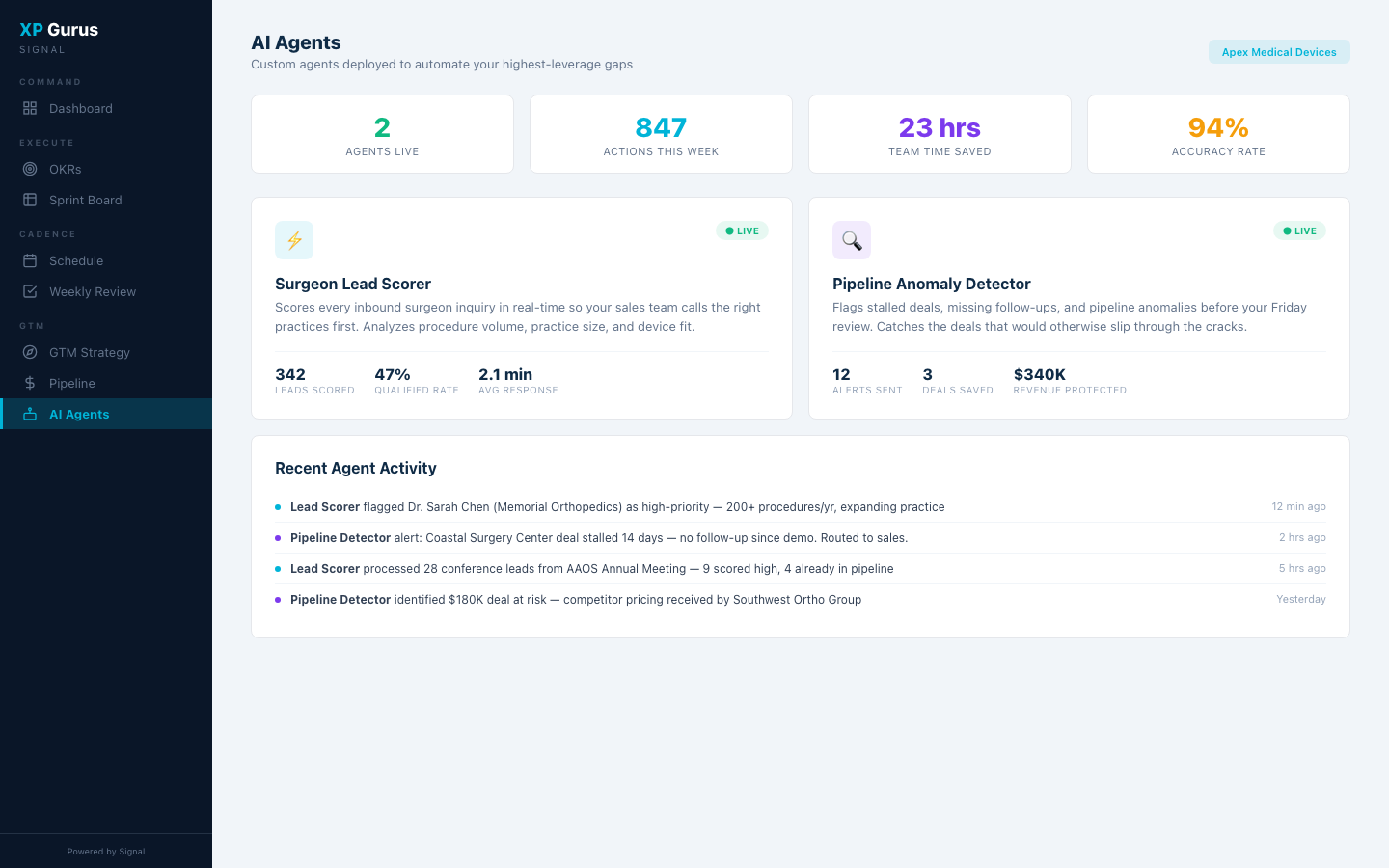1389x868 pixels.
Task: Expand the Surgeon Lead Scorer card
Action: point(522,308)
